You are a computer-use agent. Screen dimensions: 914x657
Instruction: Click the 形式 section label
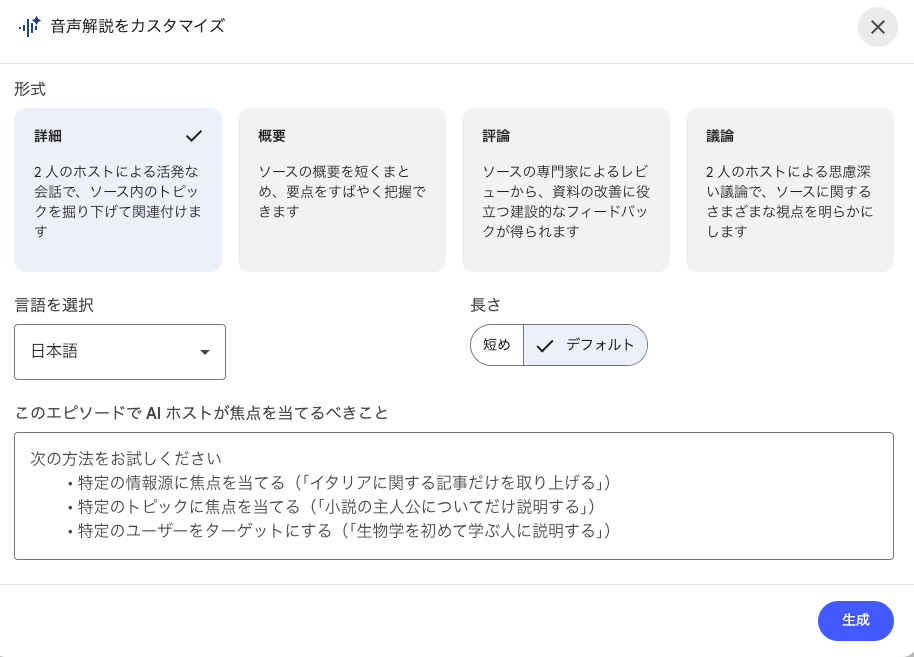[x=30, y=89]
